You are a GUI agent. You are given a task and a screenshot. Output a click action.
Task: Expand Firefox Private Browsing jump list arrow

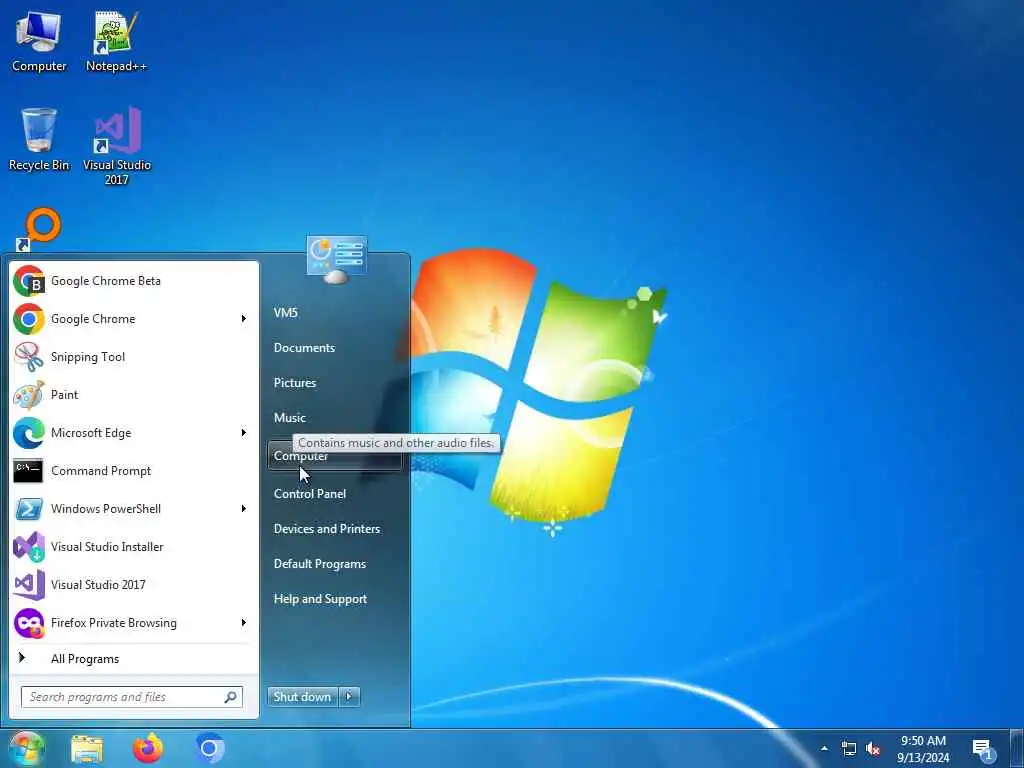coord(244,622)
